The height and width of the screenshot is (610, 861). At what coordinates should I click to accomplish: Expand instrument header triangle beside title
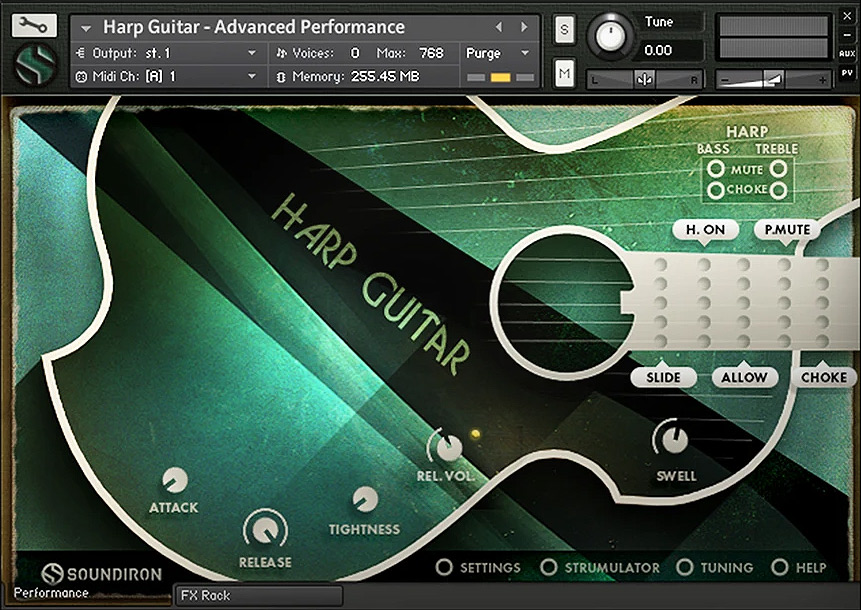[x=85, y=27]
